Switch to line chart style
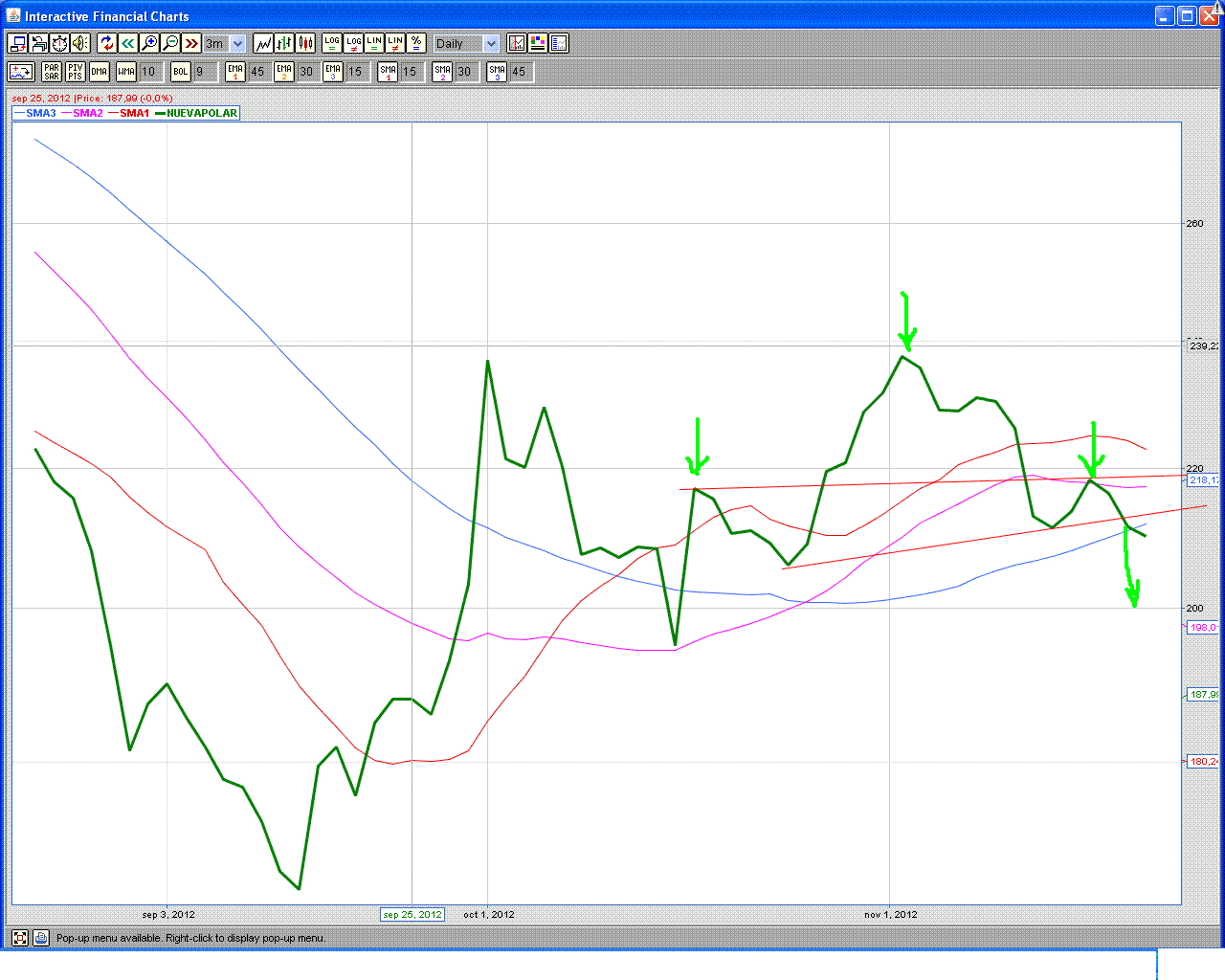 pyautogui.click(x=263, y=43)
